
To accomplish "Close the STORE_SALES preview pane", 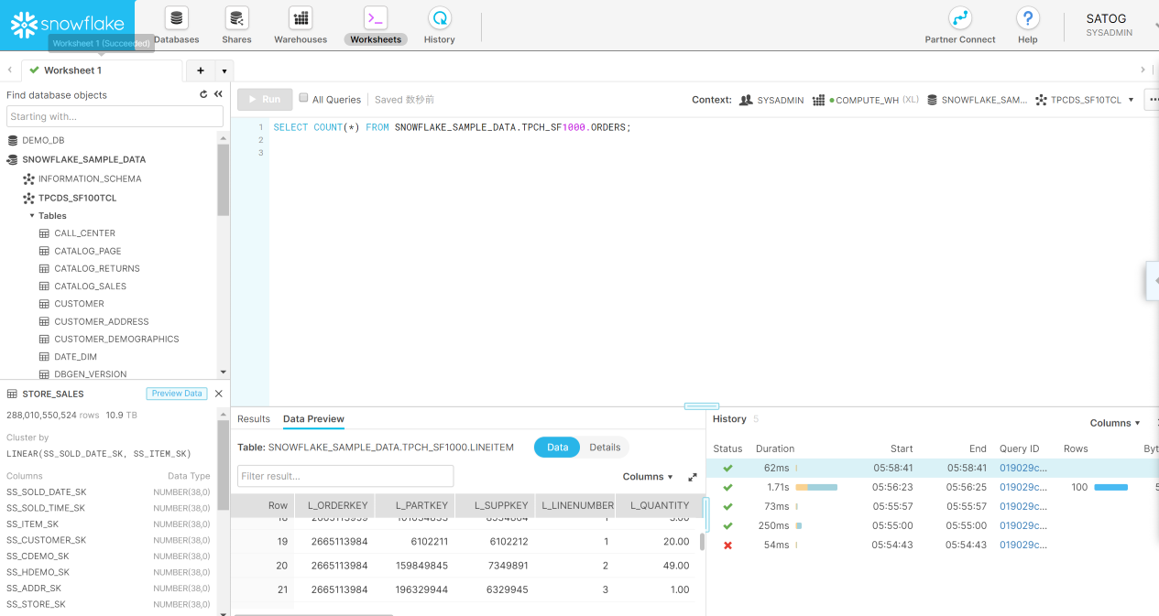I will (x=219, y=393).
